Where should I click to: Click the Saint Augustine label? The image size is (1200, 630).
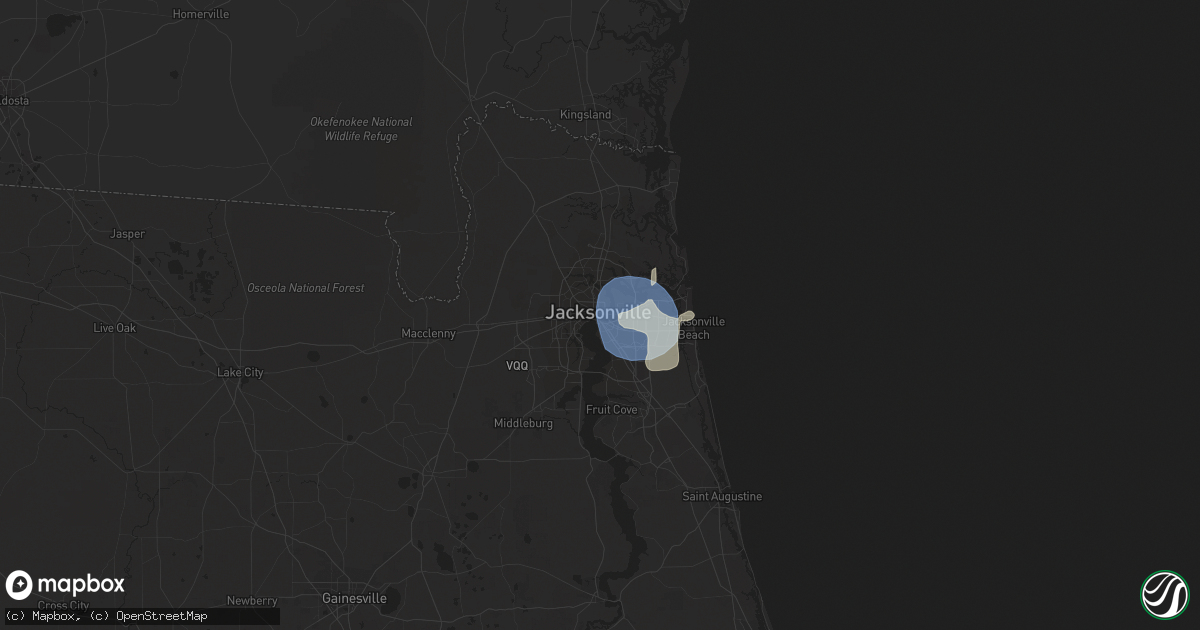click(x=722, y=496)
